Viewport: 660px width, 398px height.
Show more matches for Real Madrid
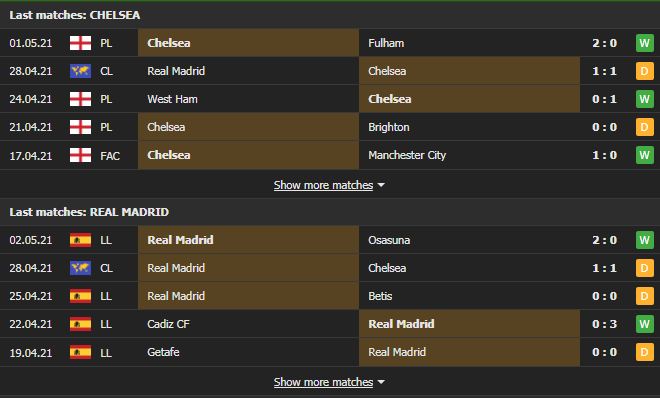(x=323, y=382)
